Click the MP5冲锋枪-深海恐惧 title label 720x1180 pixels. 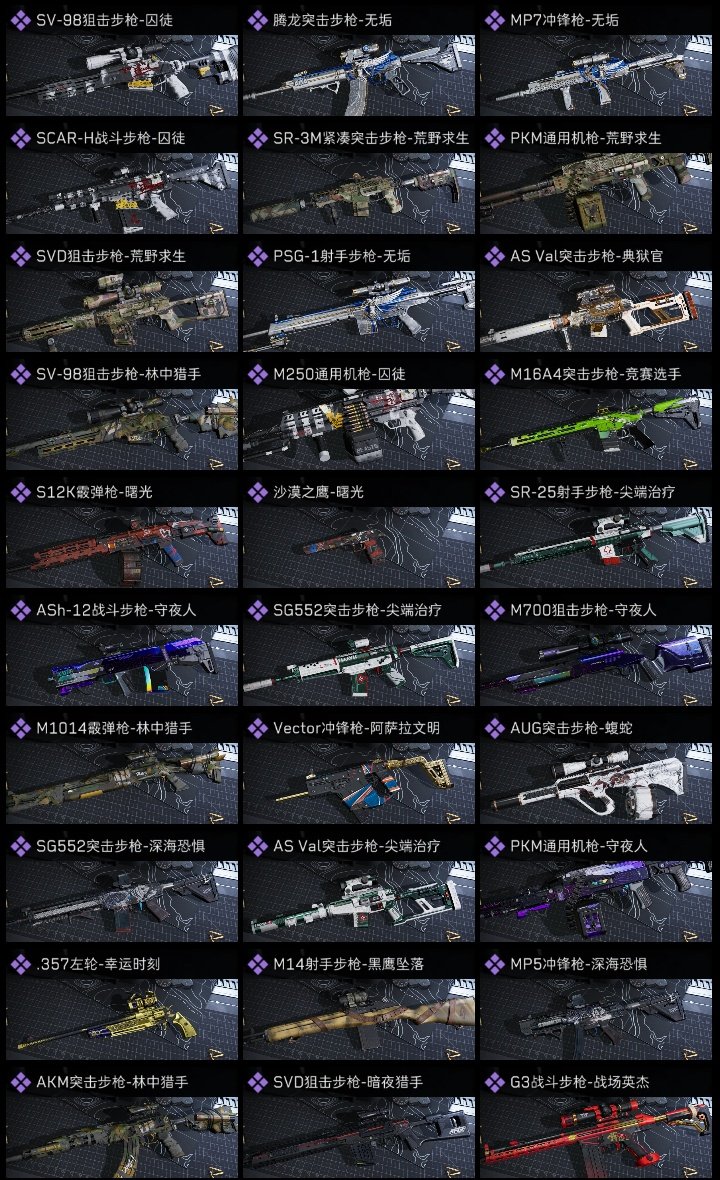coord(579,964)
